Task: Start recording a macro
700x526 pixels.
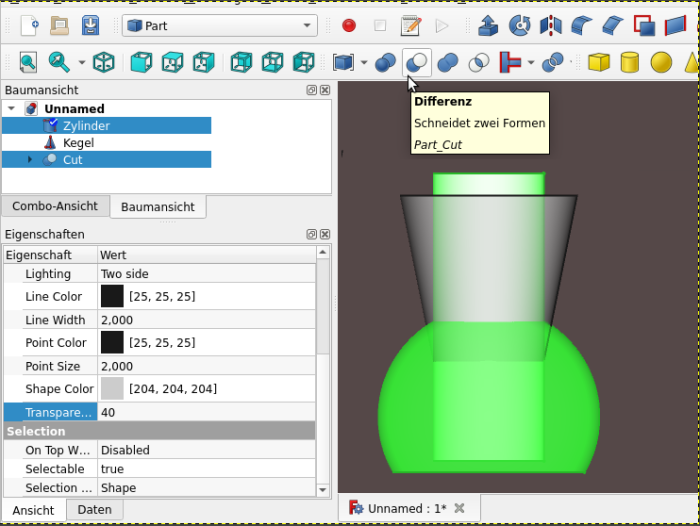Action: click(349, 25)
